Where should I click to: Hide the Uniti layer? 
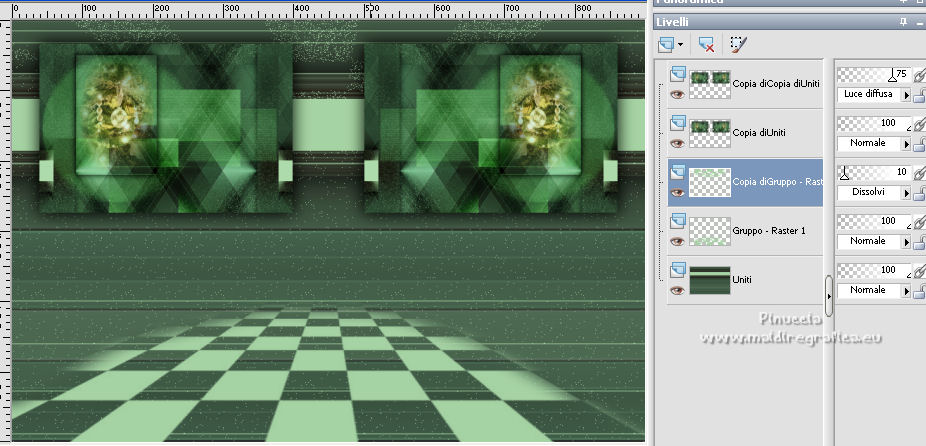677,290
